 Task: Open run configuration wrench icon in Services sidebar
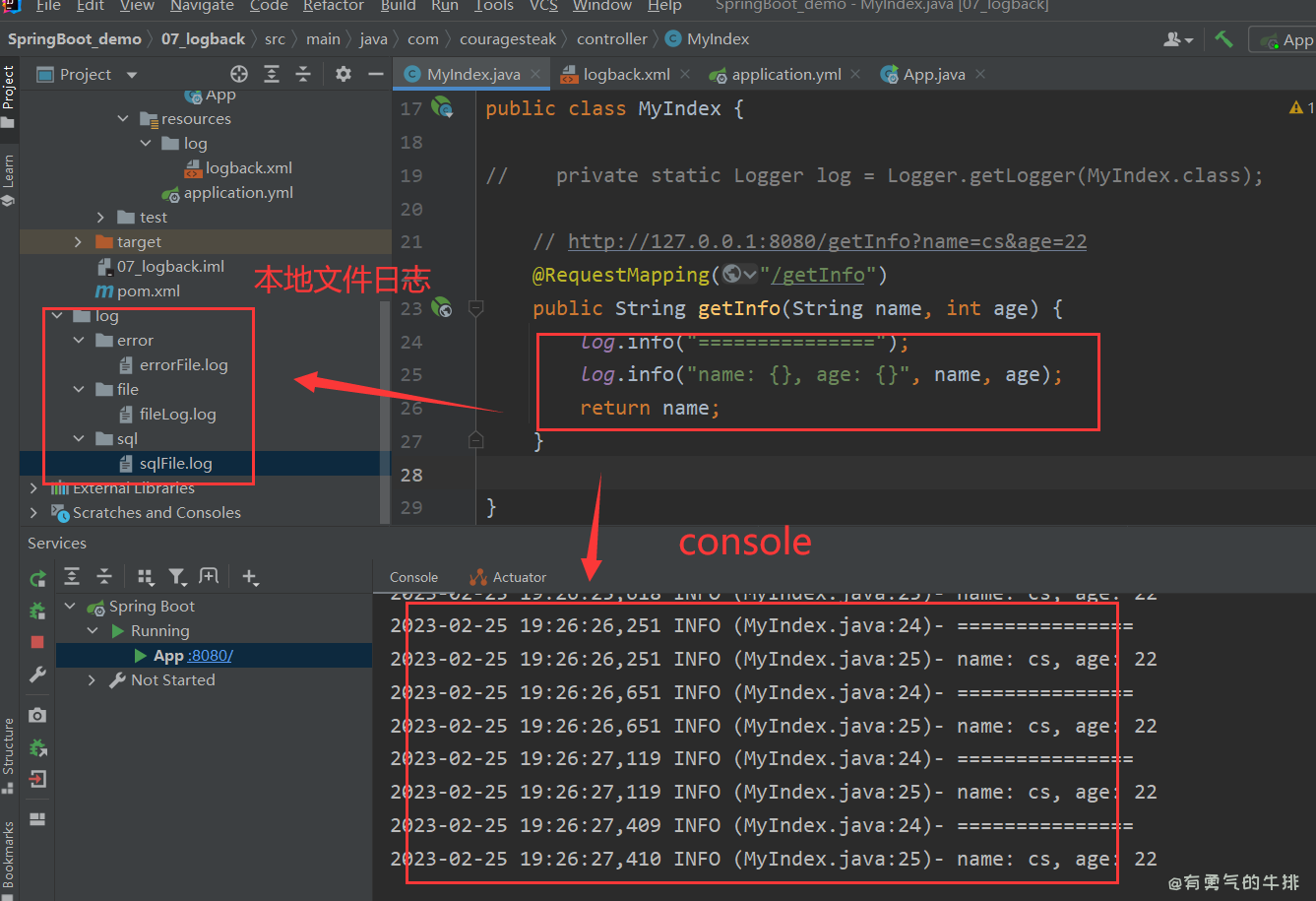[37, 675]
